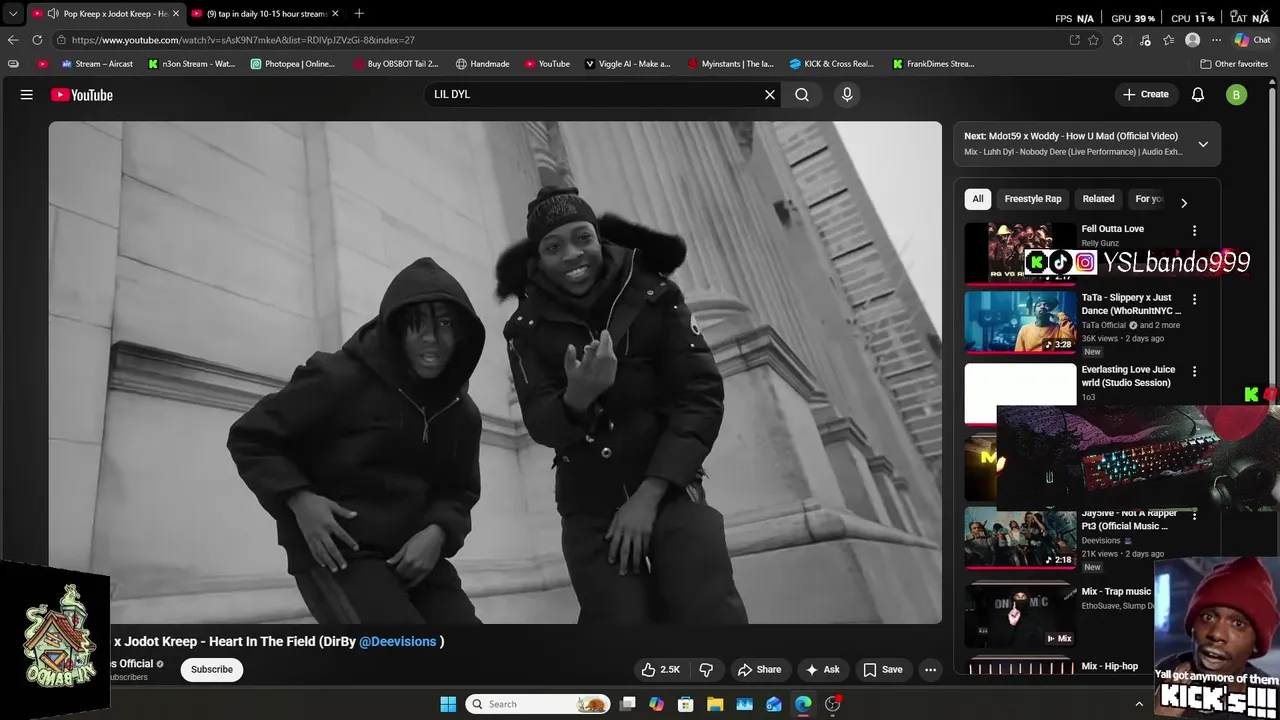Open the browser profile avatar
Viewport: 1280px width, 720px height.
[1192, 40]
